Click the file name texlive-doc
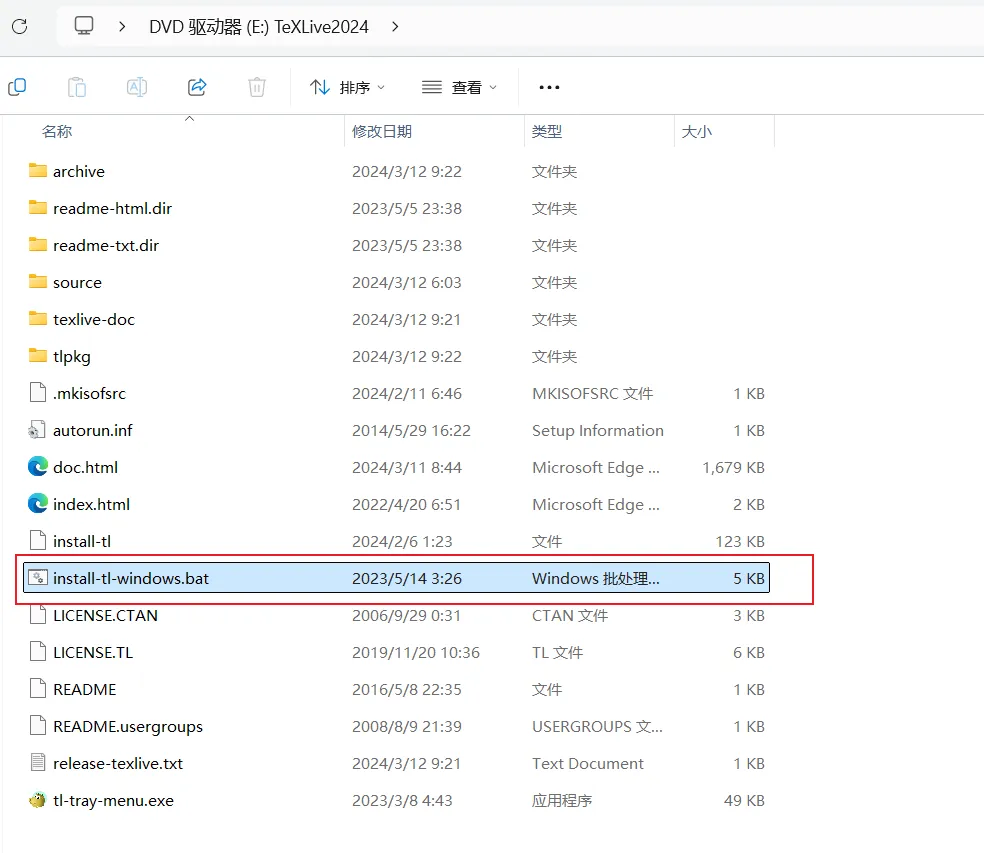984x853 pixels. point(94,319)
